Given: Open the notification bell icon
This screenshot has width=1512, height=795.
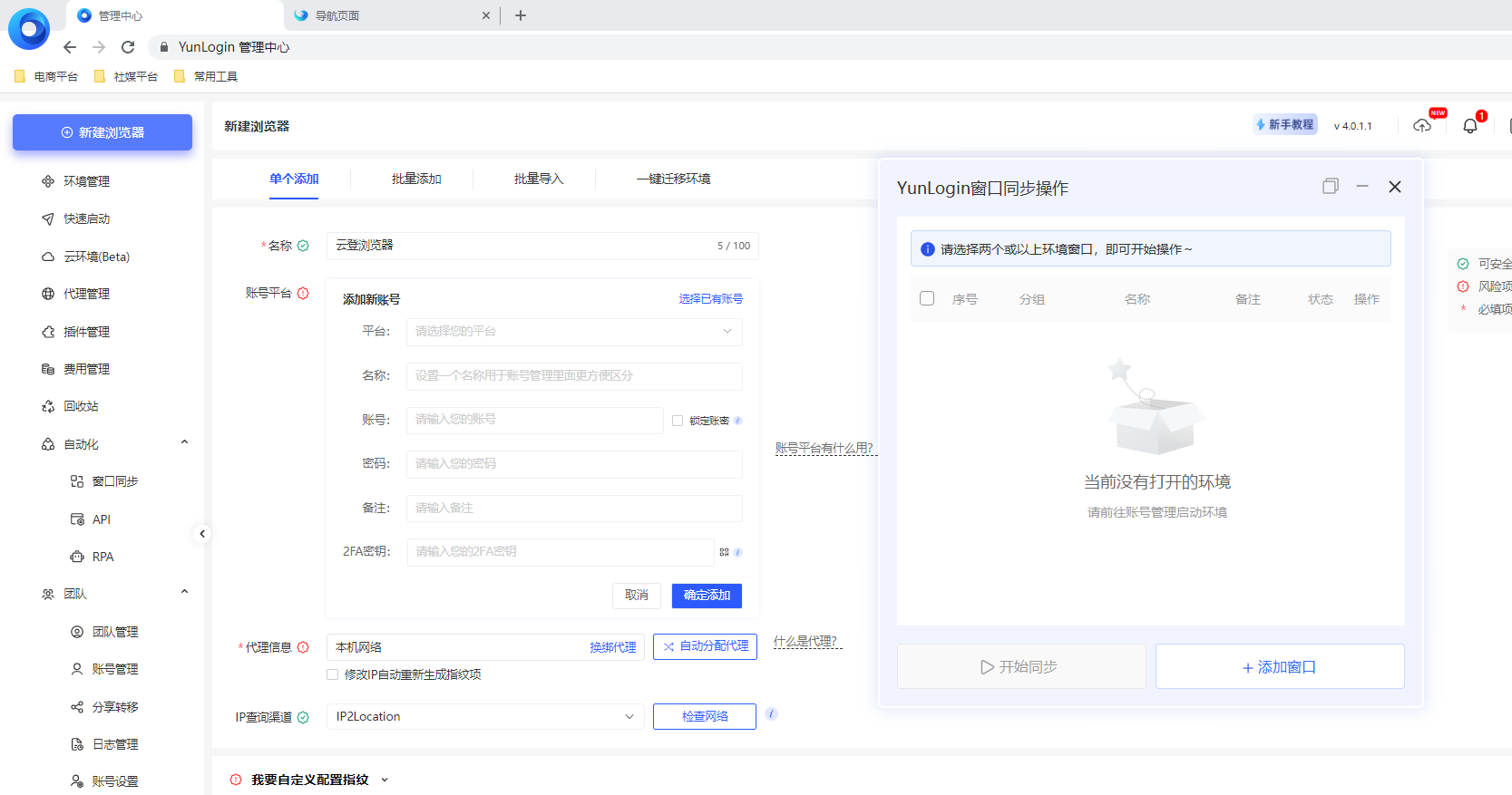Looking at the screenshot, I should [x=1470, y=126].
